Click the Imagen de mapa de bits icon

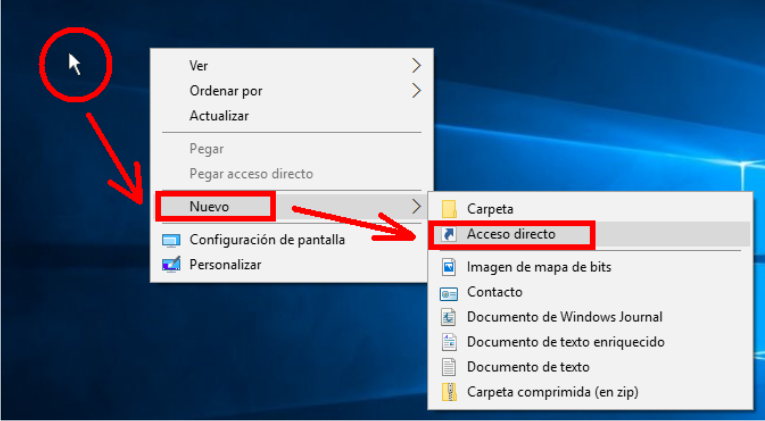(x=449, y=267)
